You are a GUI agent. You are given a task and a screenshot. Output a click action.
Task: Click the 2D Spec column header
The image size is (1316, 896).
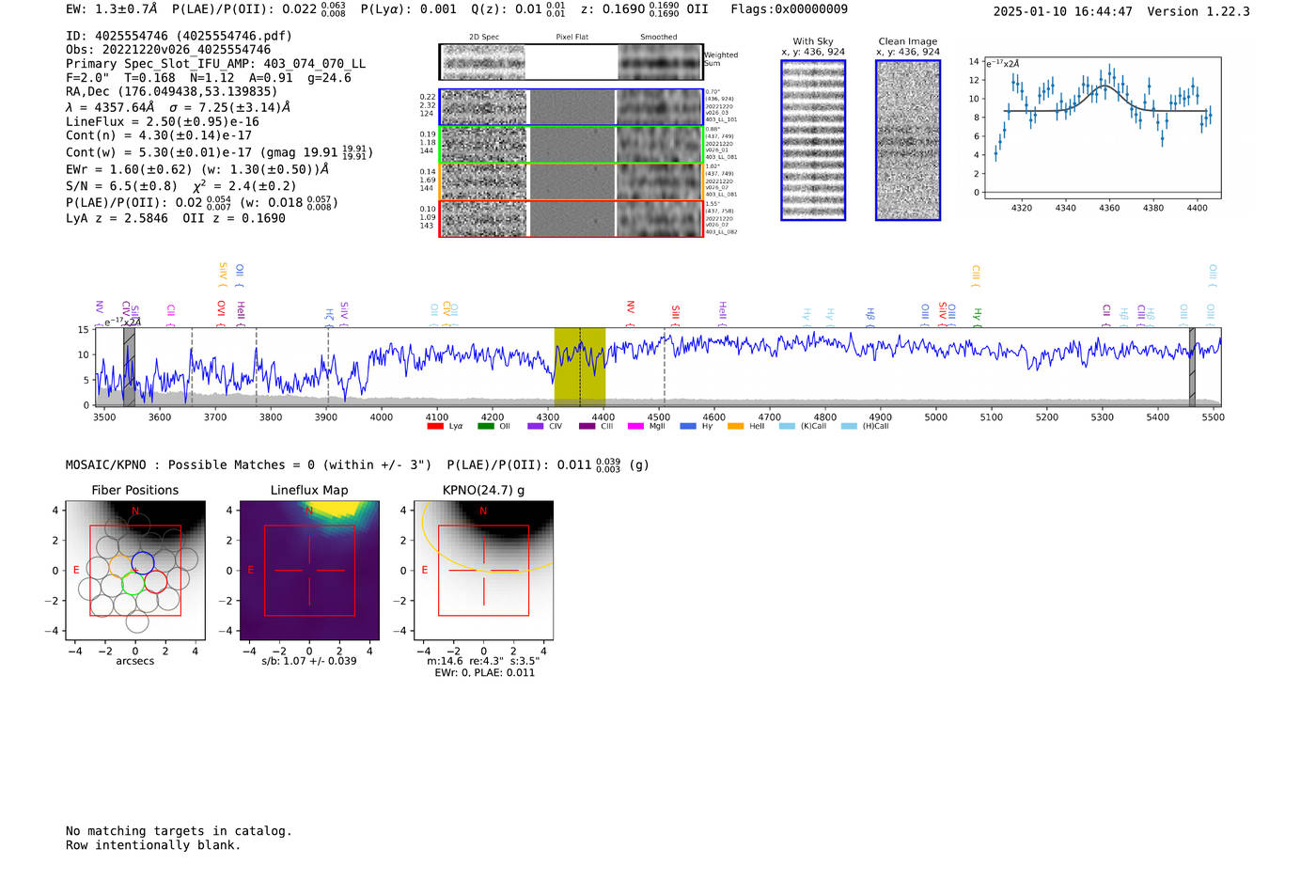(x=484, y=38)
